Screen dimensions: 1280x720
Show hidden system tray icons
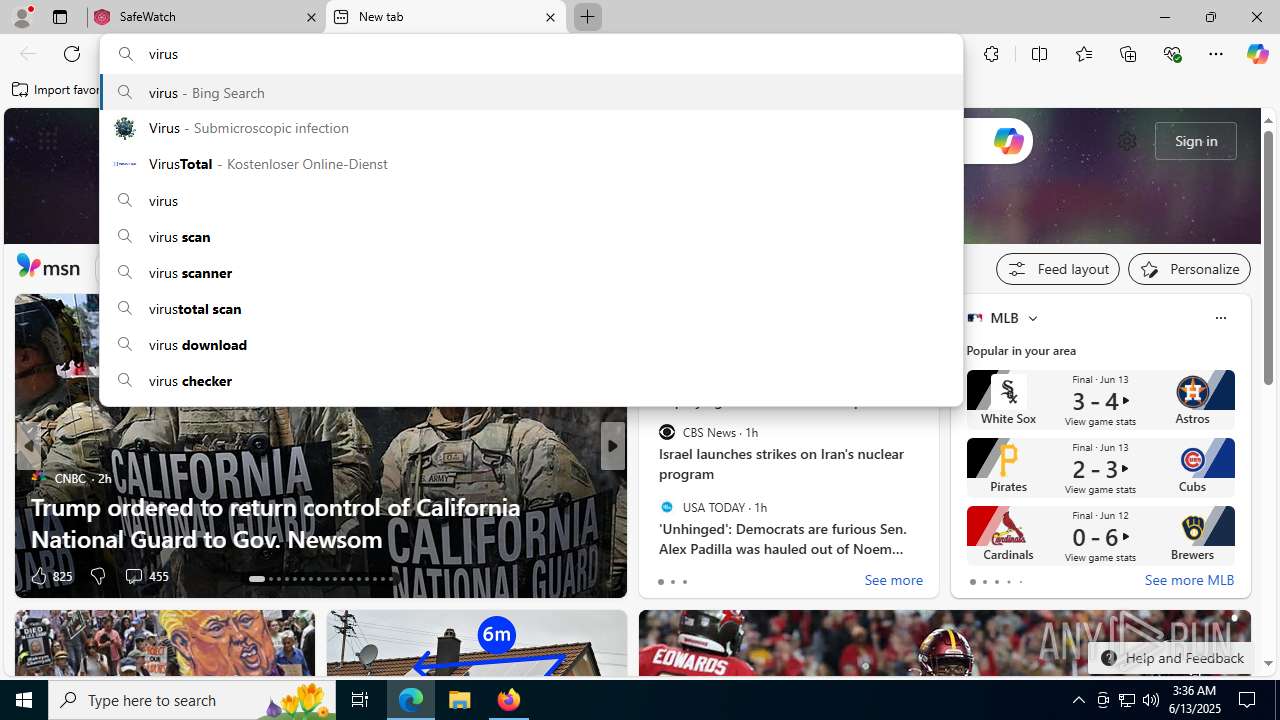[1078, 700]
